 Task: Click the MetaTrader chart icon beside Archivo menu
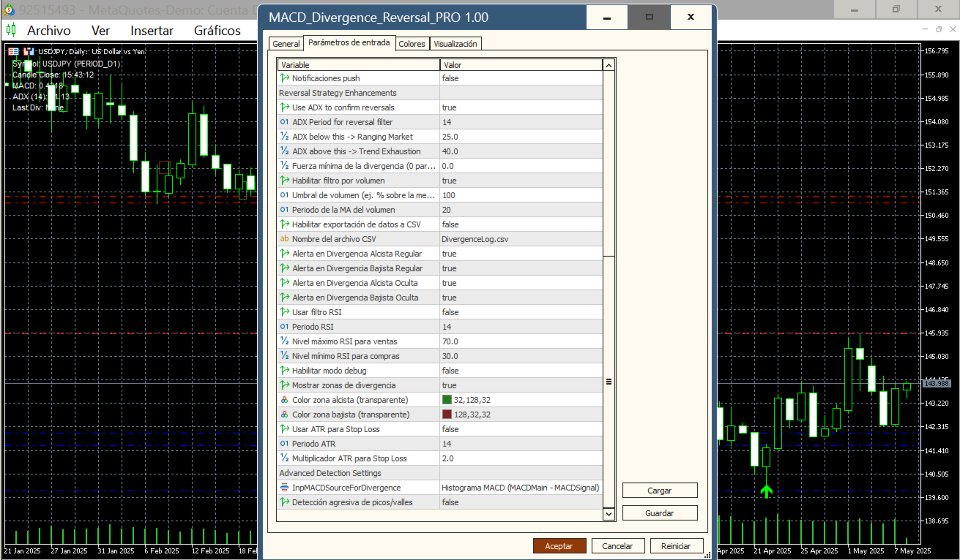(11, 29)
